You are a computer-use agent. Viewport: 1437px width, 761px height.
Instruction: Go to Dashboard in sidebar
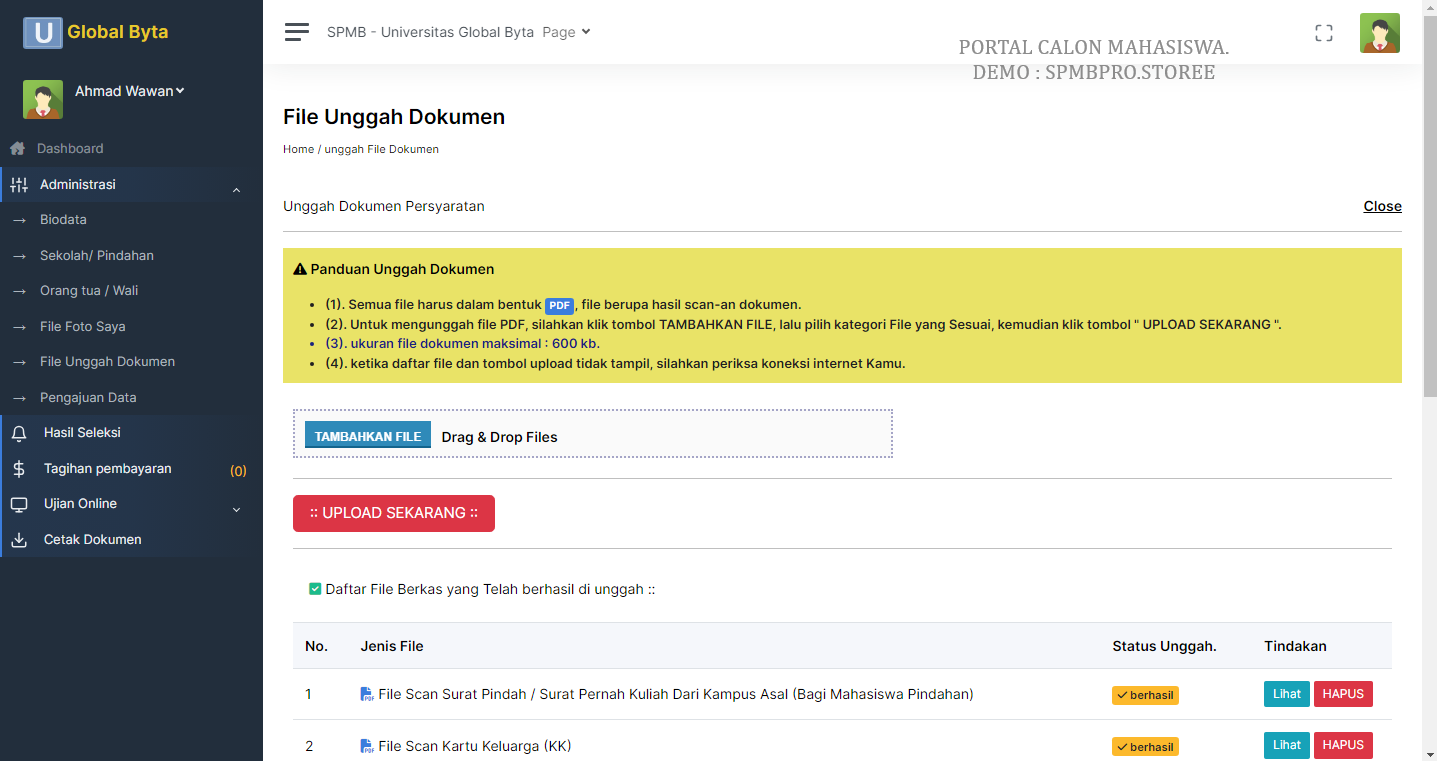click(x=70, y=148)
